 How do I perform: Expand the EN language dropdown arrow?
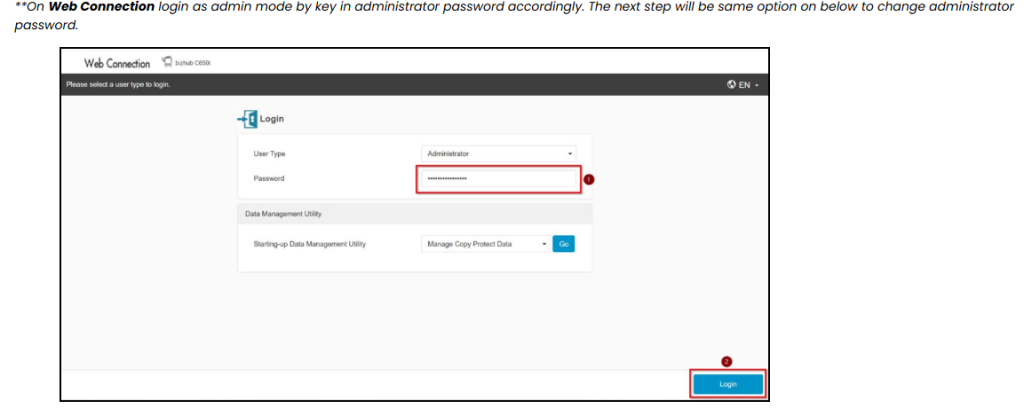tap(756, 86)
